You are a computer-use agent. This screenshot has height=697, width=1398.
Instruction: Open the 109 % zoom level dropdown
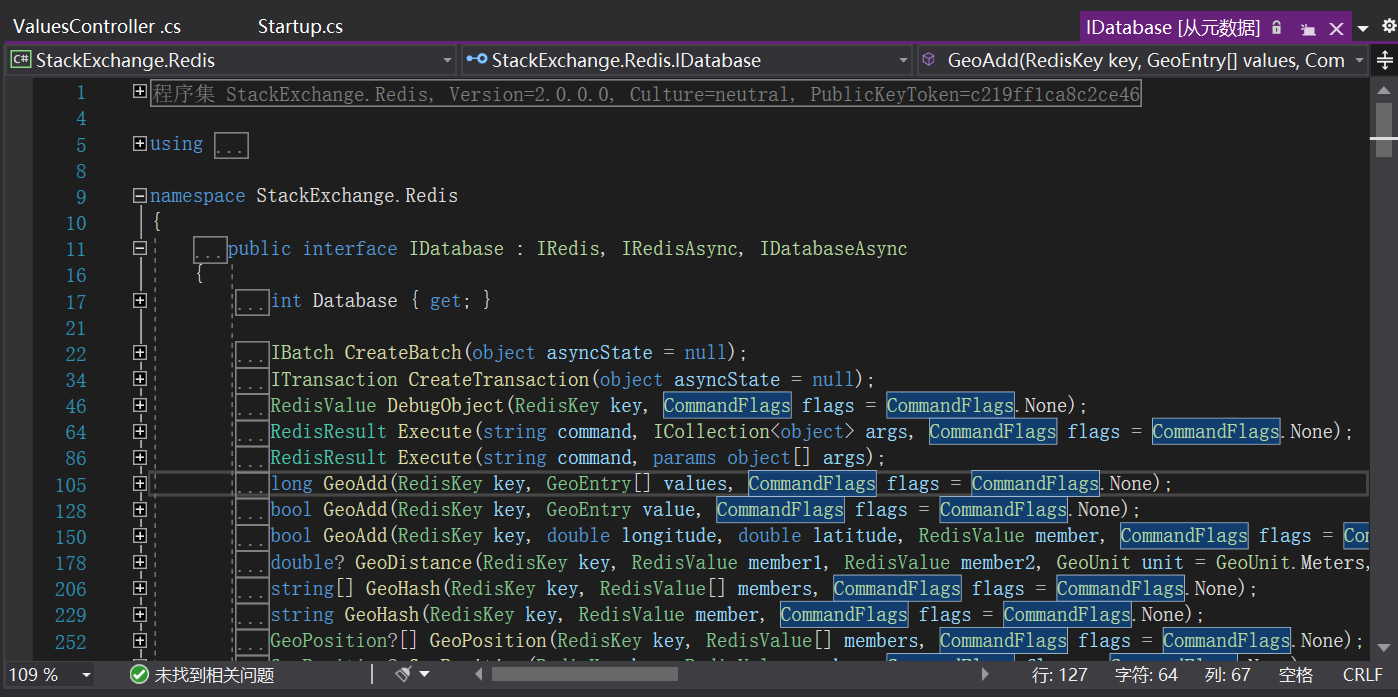(86, 675)
